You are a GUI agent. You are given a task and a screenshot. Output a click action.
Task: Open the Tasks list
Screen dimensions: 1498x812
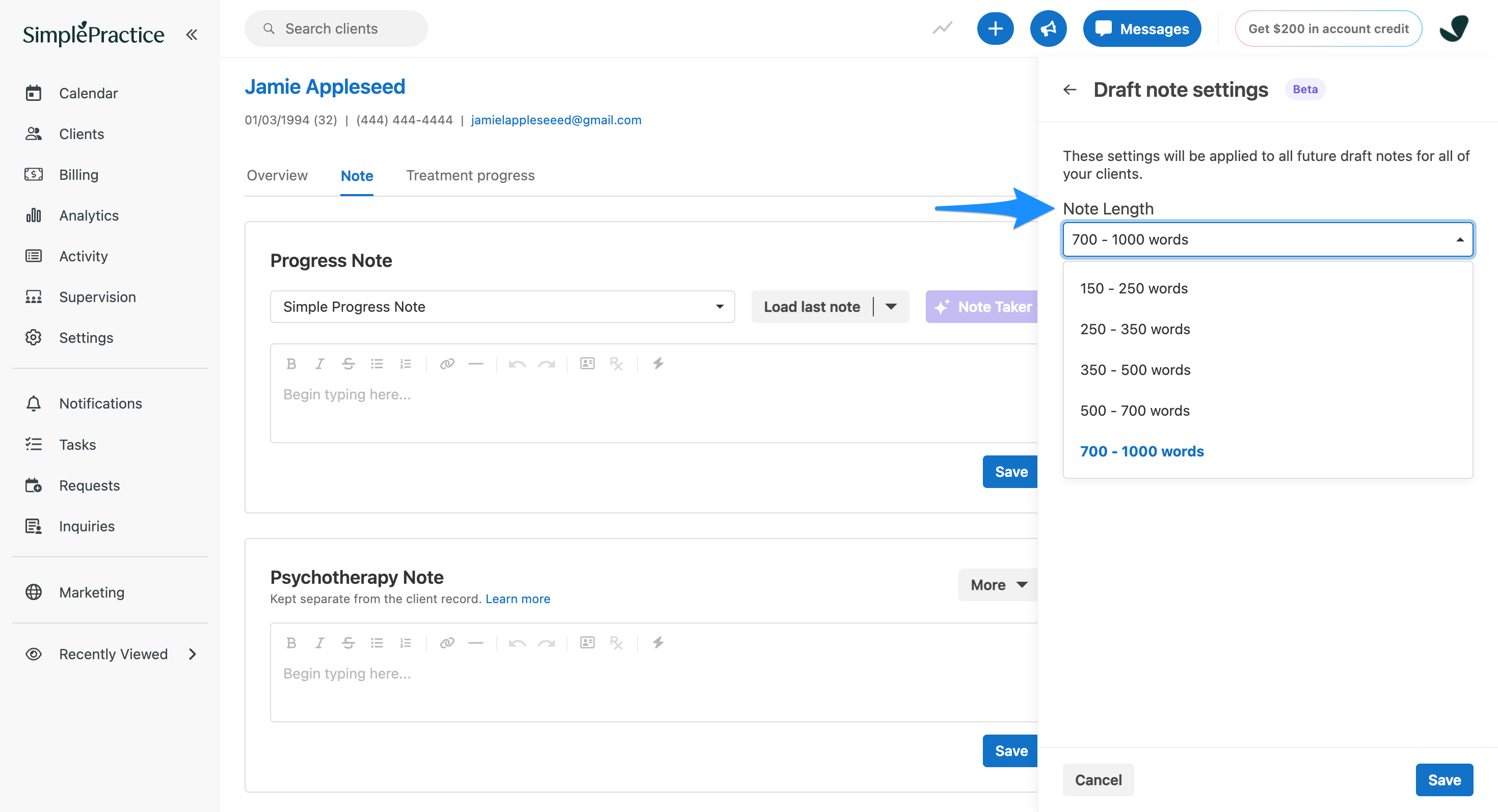click(77, 444)
